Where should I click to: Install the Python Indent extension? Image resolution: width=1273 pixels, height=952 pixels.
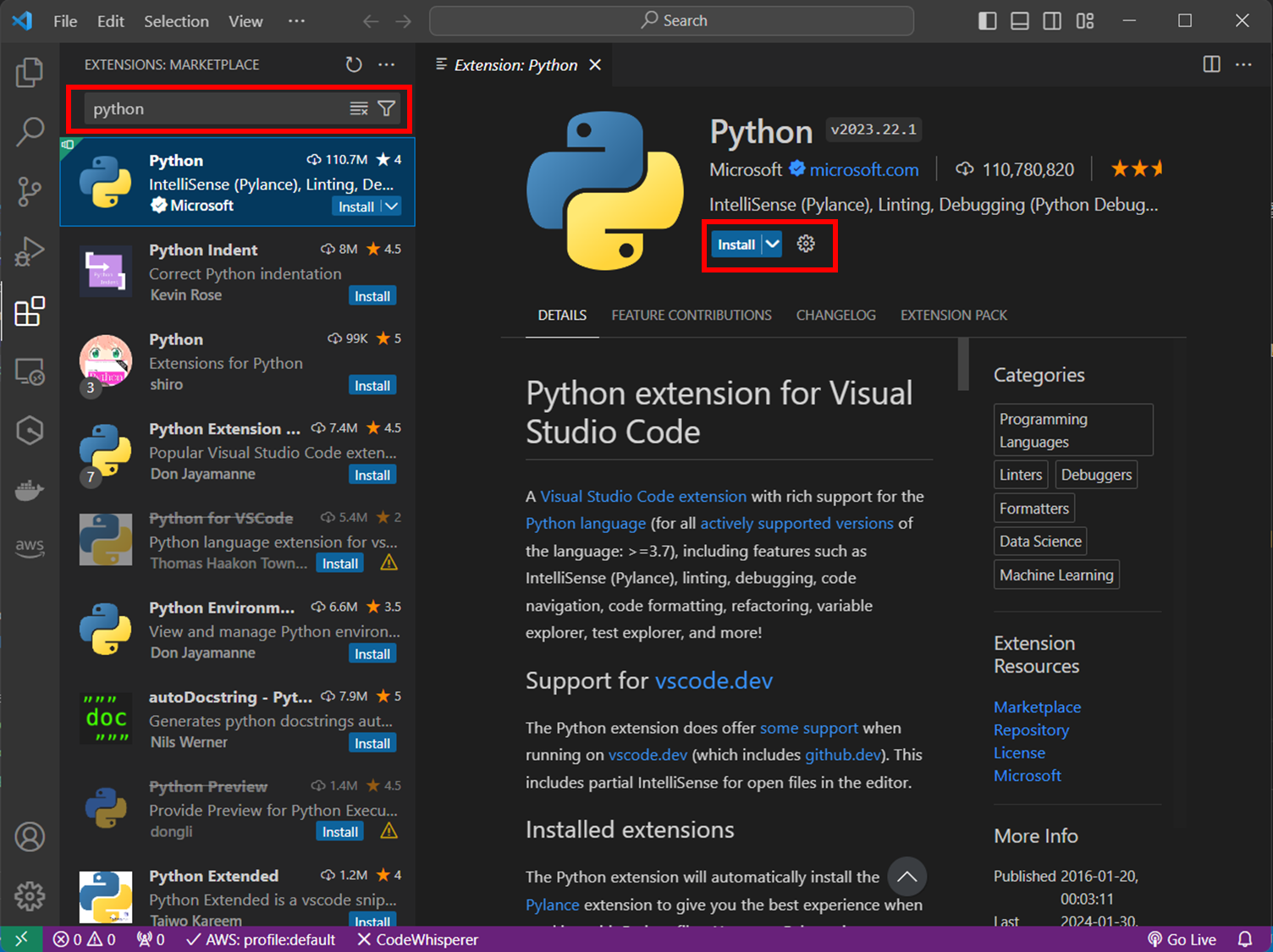372,296
